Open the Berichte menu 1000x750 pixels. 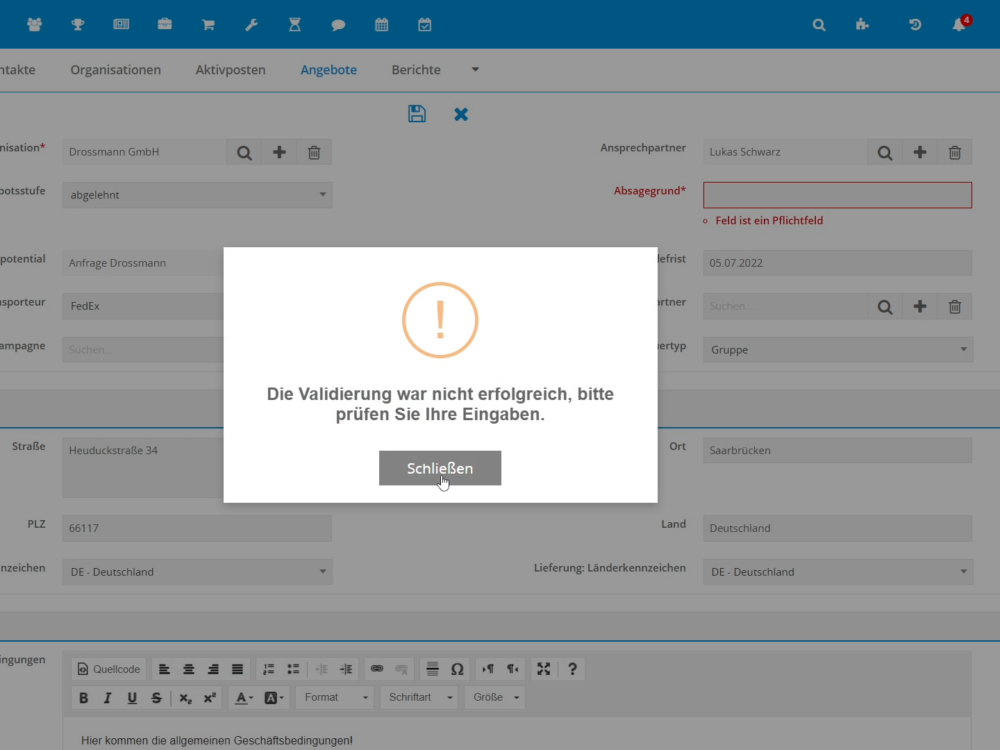[x=416, y=70]
